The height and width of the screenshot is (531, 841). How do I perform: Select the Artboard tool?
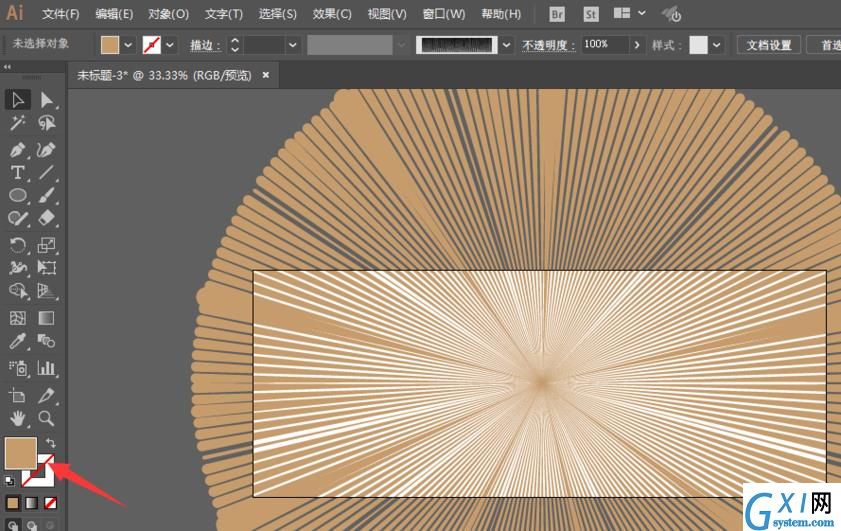pyautogui.click(x=18, y=396)
